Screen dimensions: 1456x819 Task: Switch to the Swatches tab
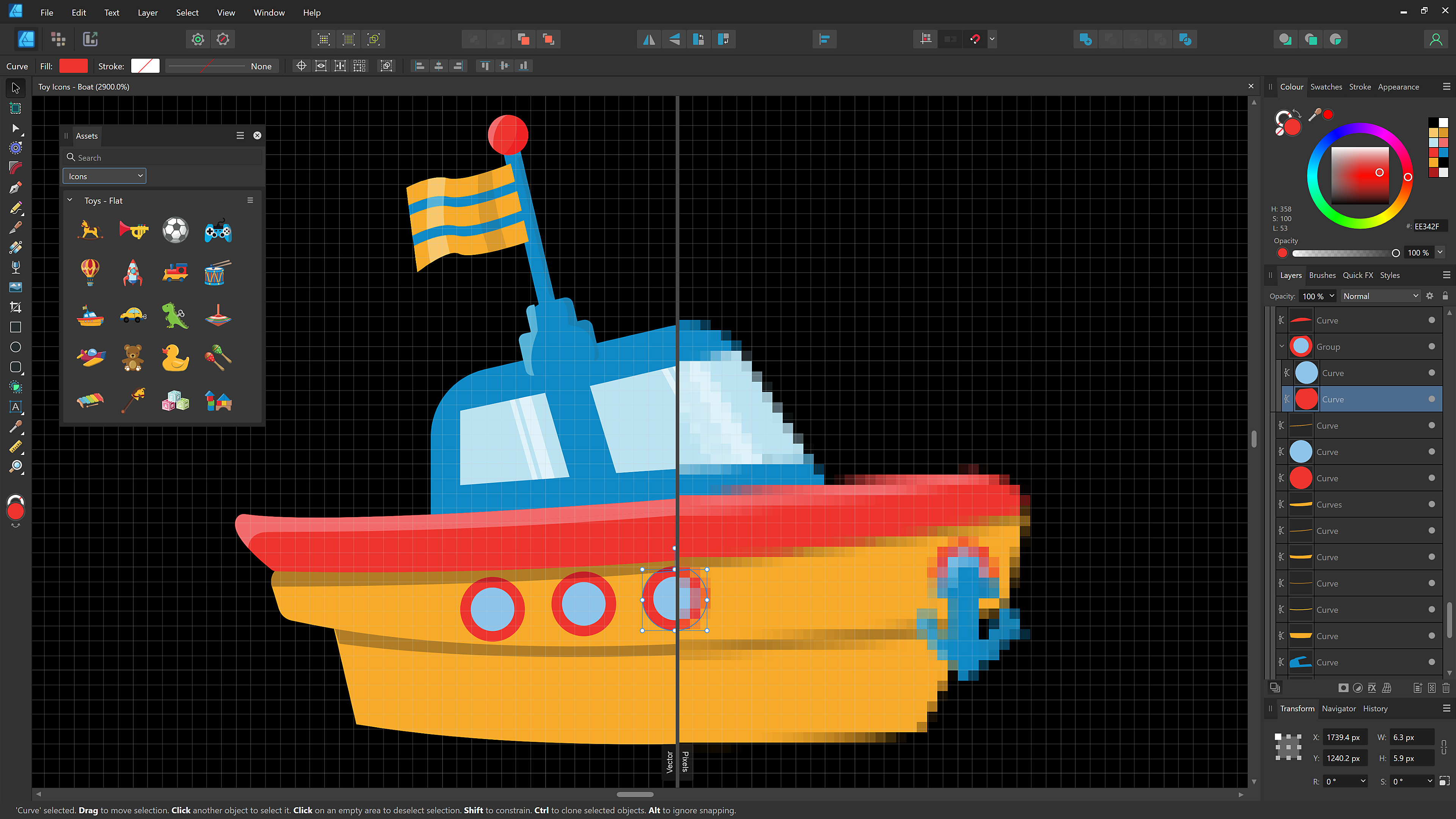[x=1326, y=86]
